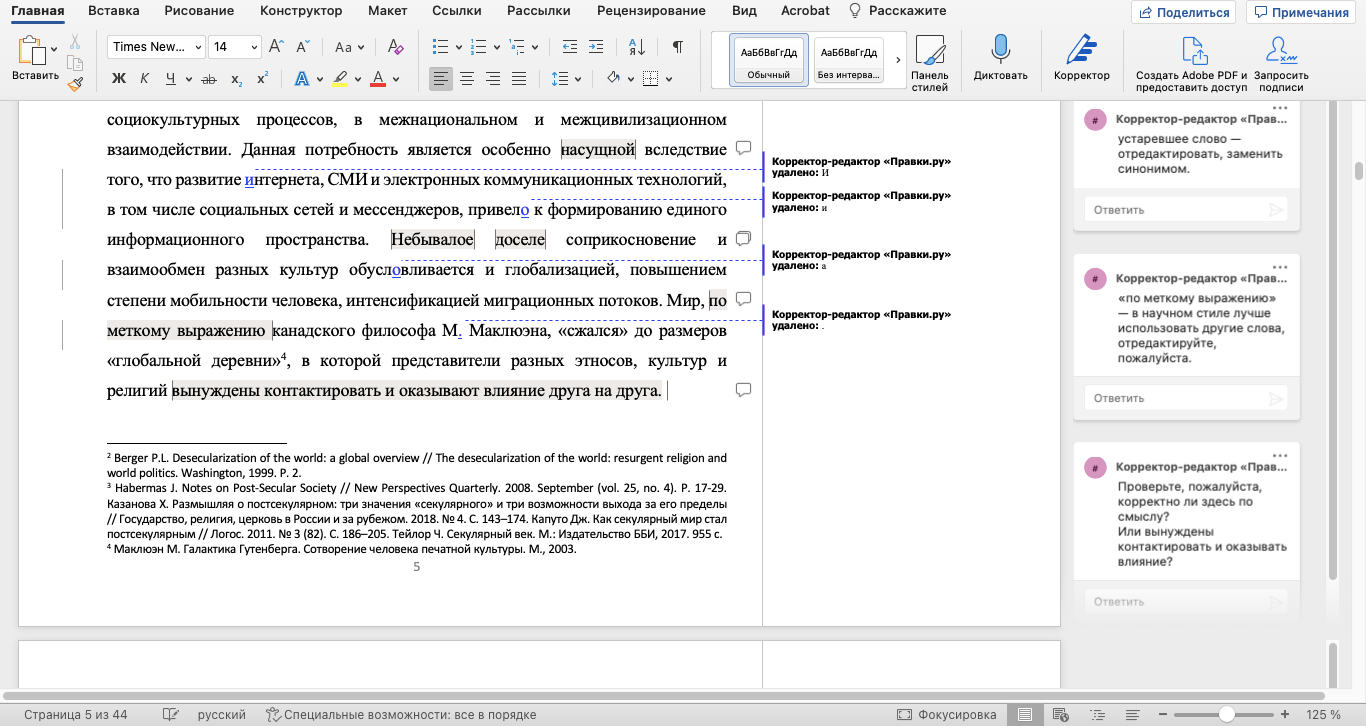
Task: Toggle left text alignment
Action: tap(441, 78)
